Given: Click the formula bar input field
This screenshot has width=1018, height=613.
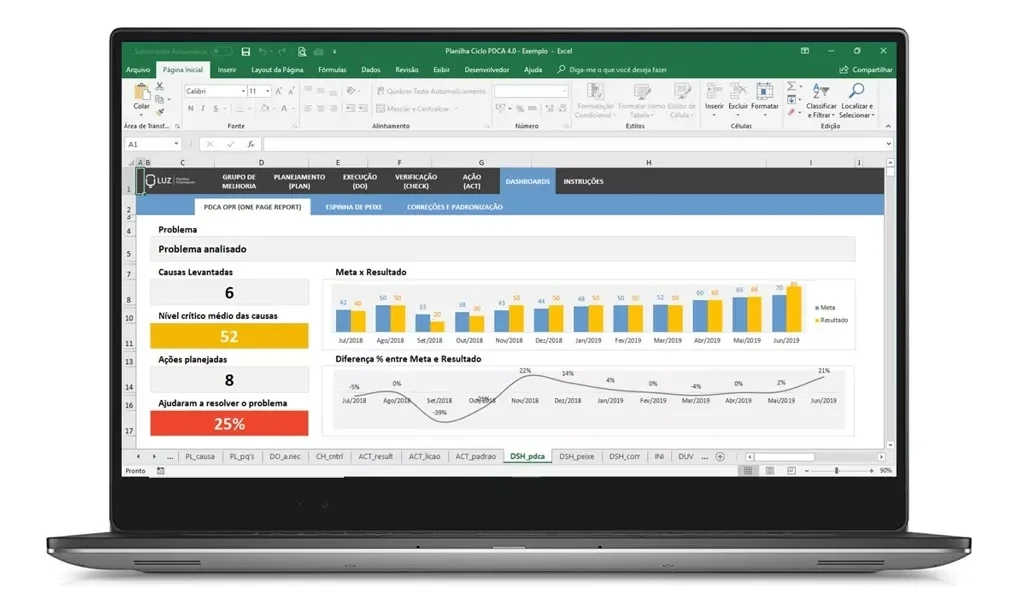Looking at the screenshot, I should pyautogui.click(x=573, y=144).
